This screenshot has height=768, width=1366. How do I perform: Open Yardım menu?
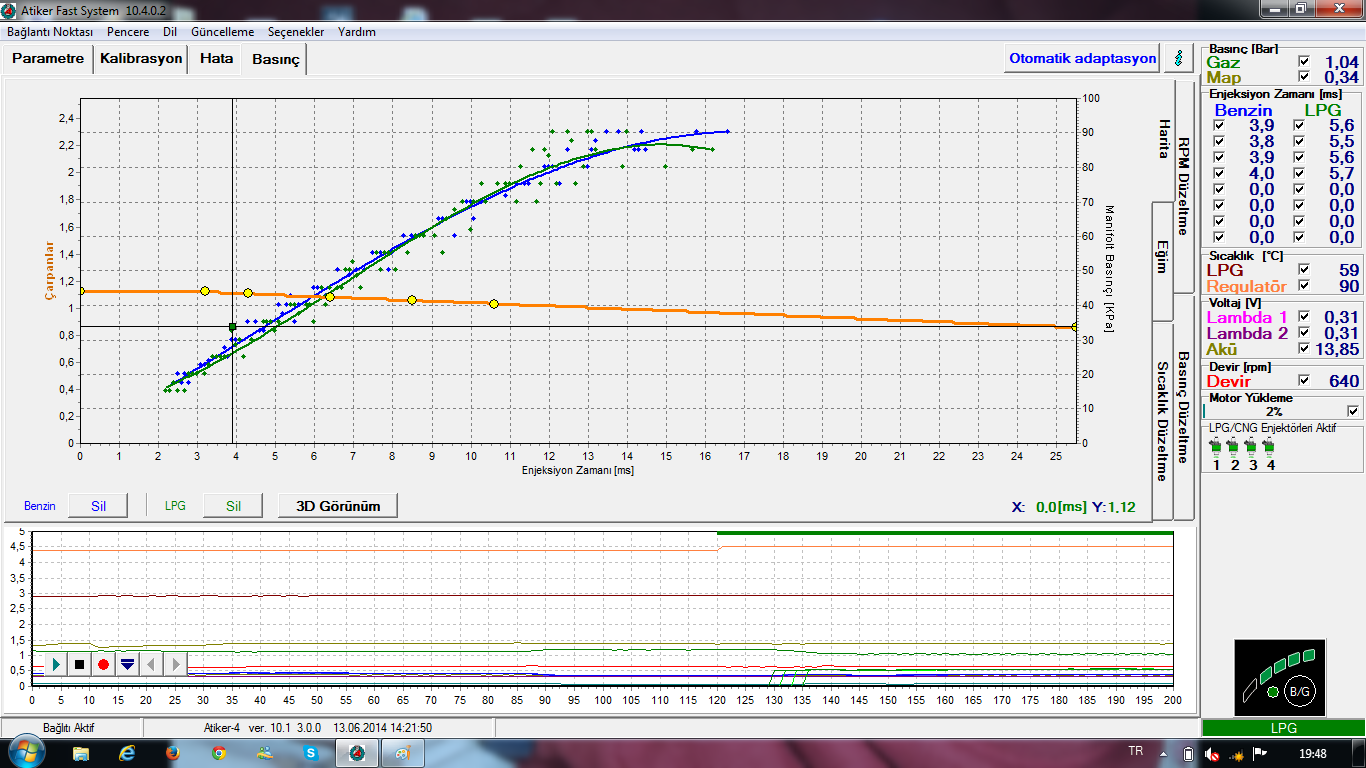357,32
